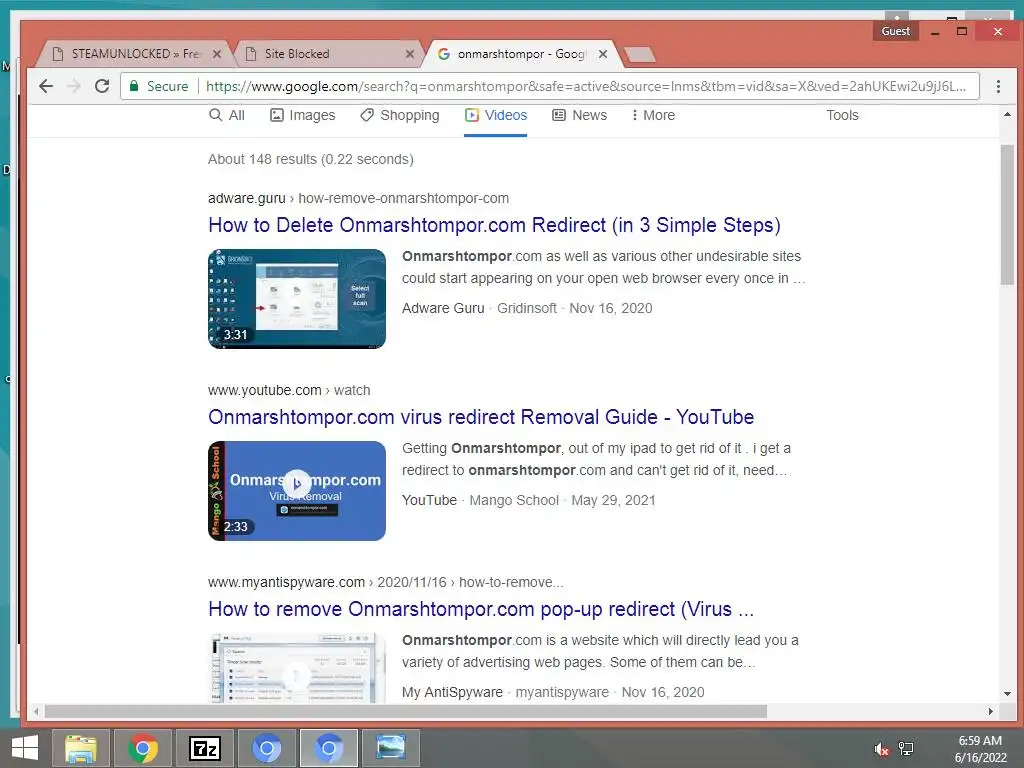Viewport: 1024px width, 768px height.
Task: Open File Explorer from the taskbar
Action: coord(80,748)
